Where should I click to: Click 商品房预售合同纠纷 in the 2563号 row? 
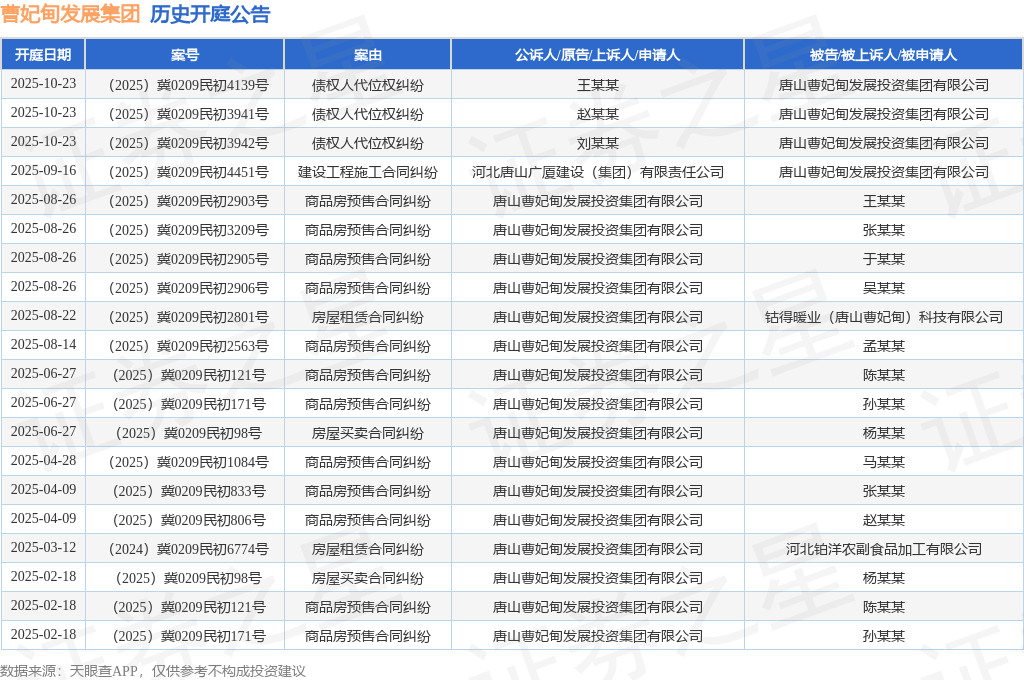[x=368, y=346]
